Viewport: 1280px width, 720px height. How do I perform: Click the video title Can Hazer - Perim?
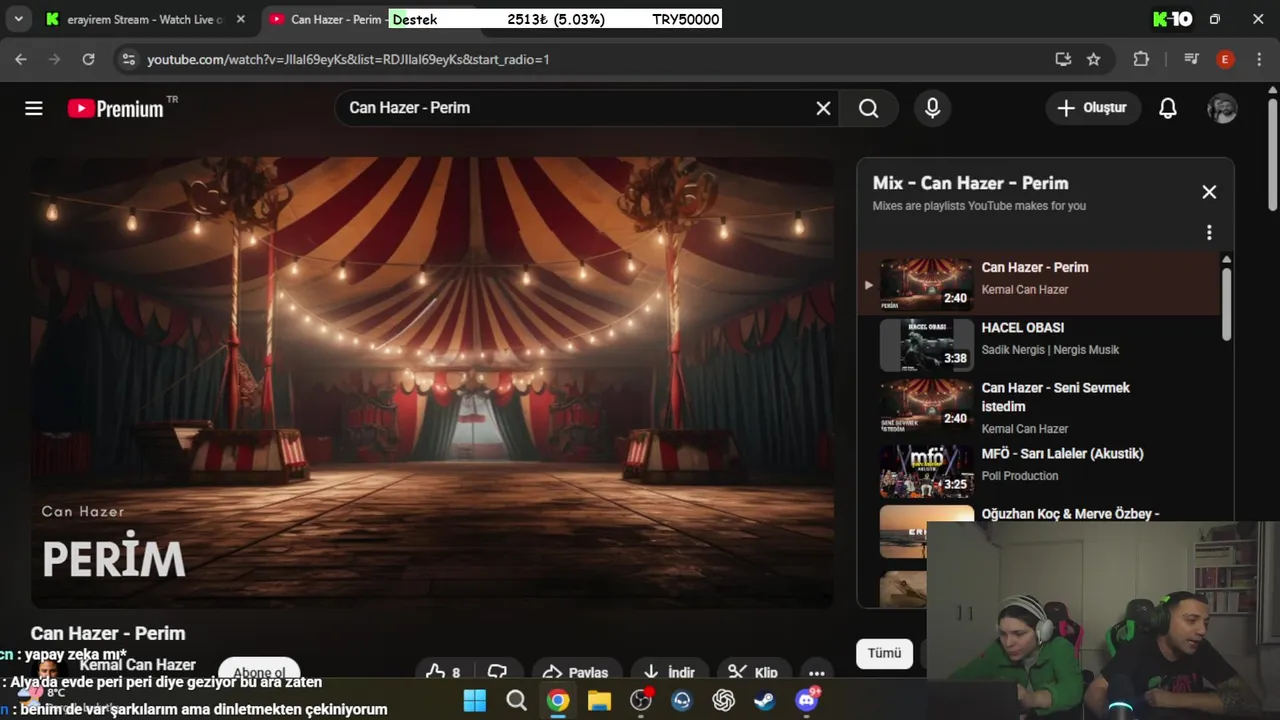[108, 633]
